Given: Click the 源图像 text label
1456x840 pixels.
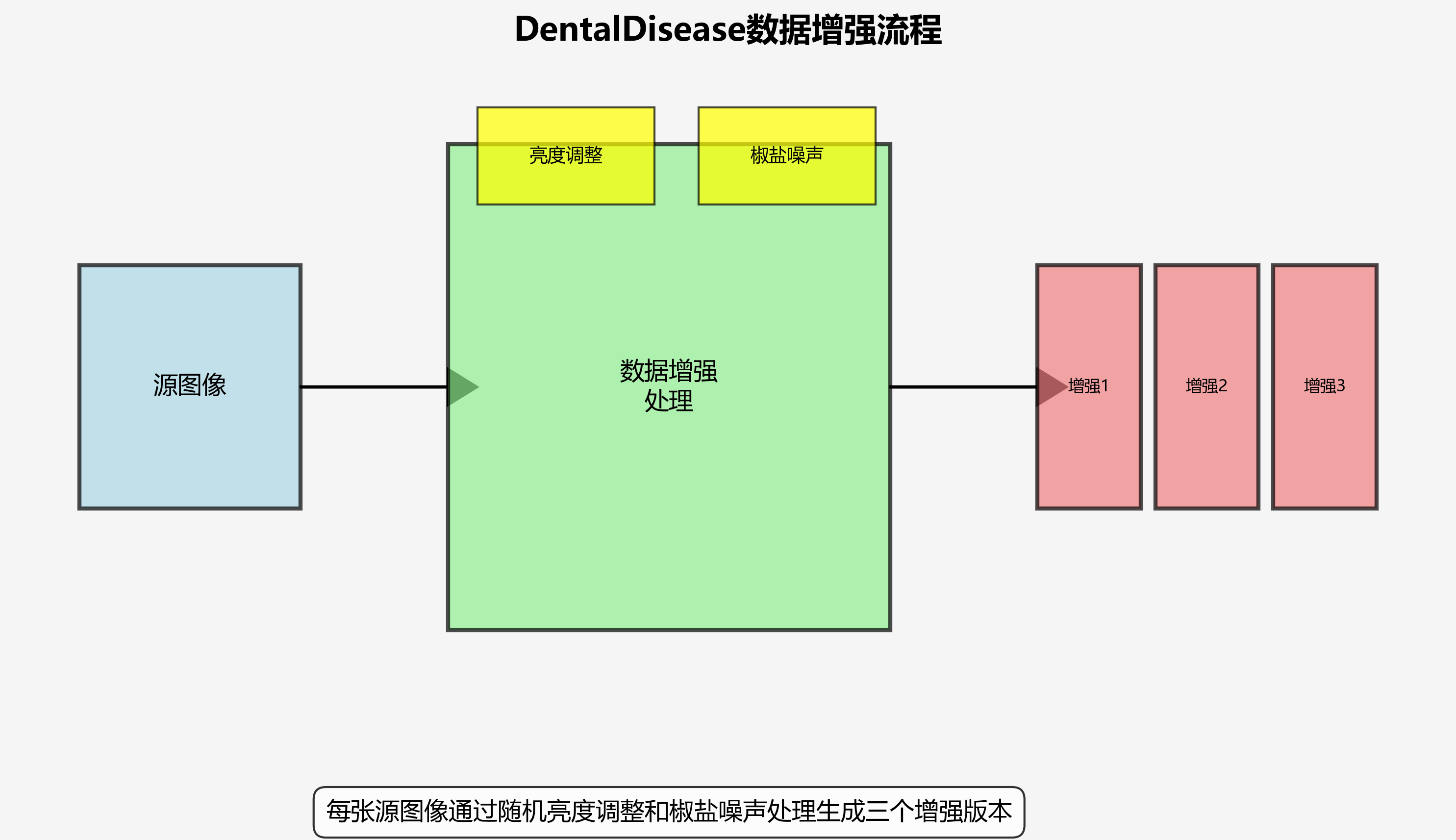Looking at the screenshot, I should [190, 385].
